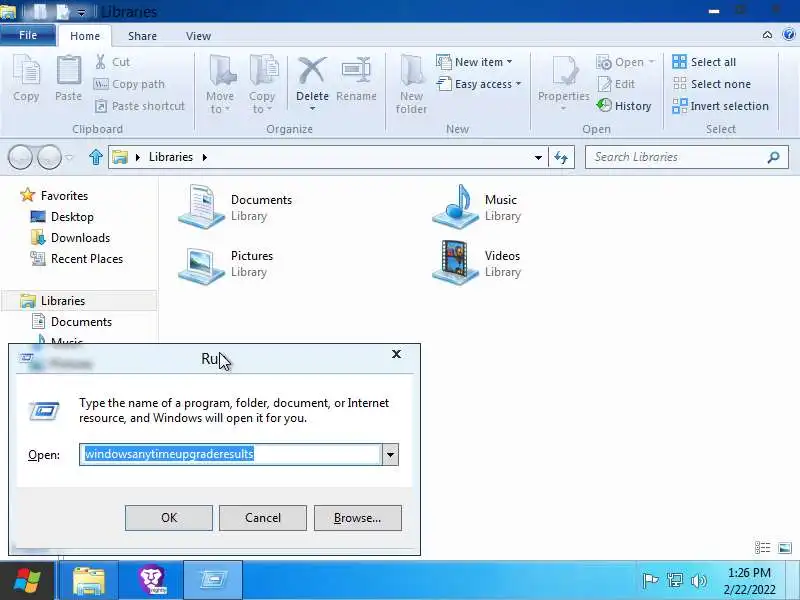Click OK in the Run dialog

(169, 518)
